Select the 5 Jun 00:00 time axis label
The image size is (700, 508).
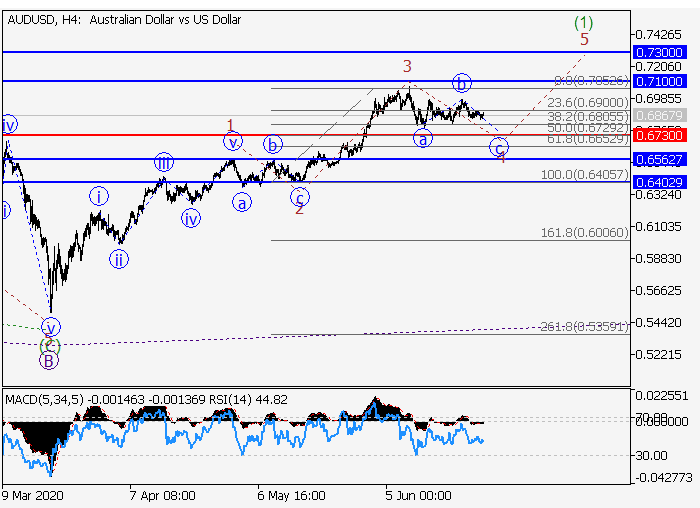point(419,495)
